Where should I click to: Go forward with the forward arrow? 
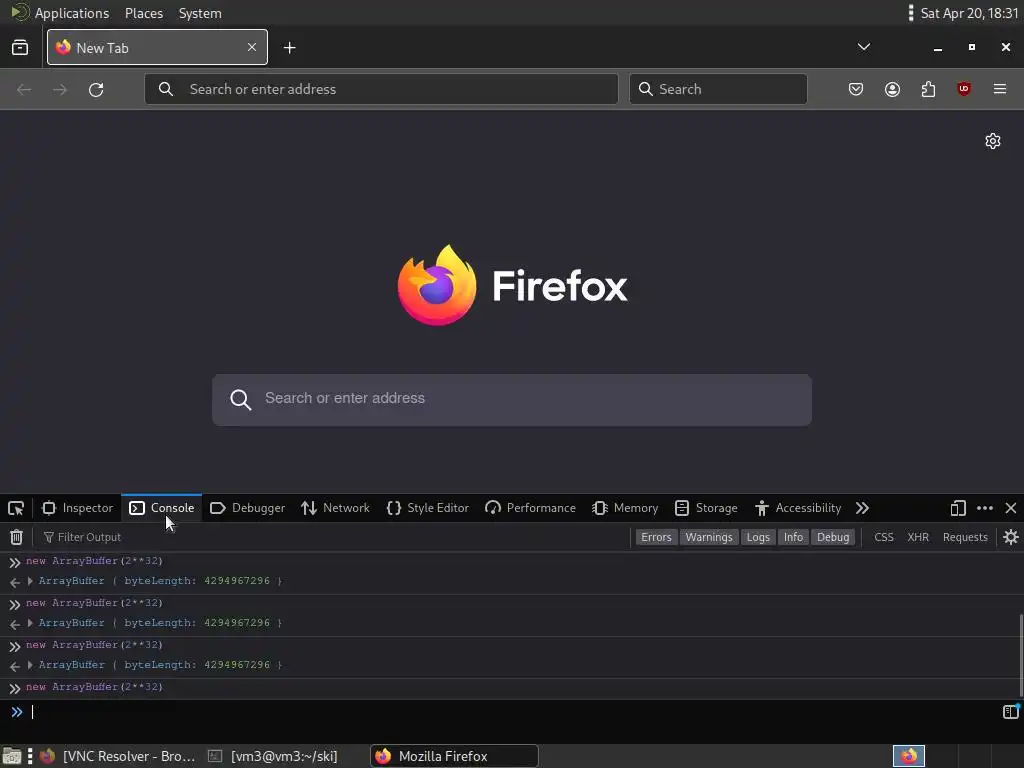pos(60,89)
